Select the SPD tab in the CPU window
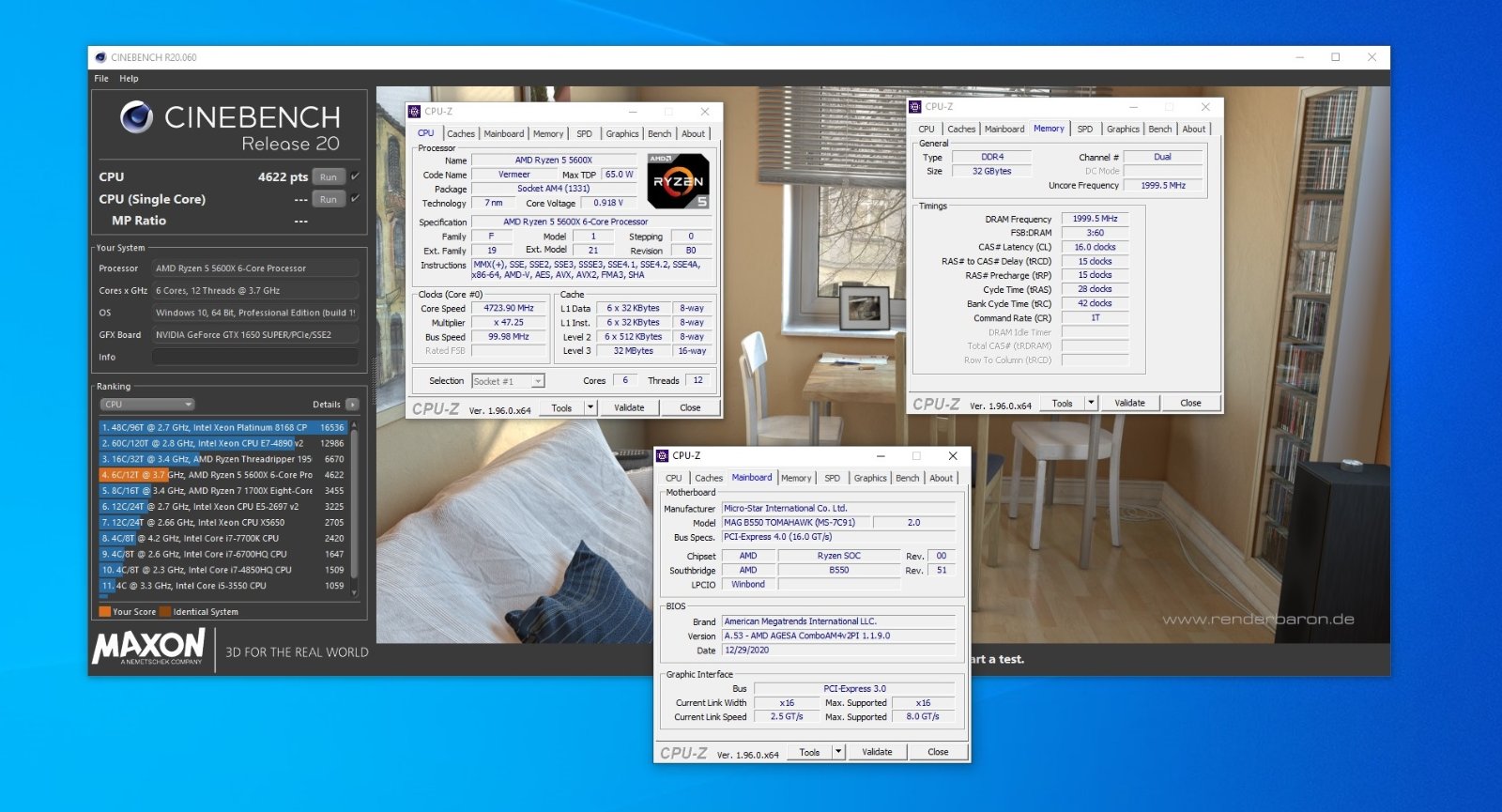The width and height of the screenshot is (1502, 812). pos(584,134)
